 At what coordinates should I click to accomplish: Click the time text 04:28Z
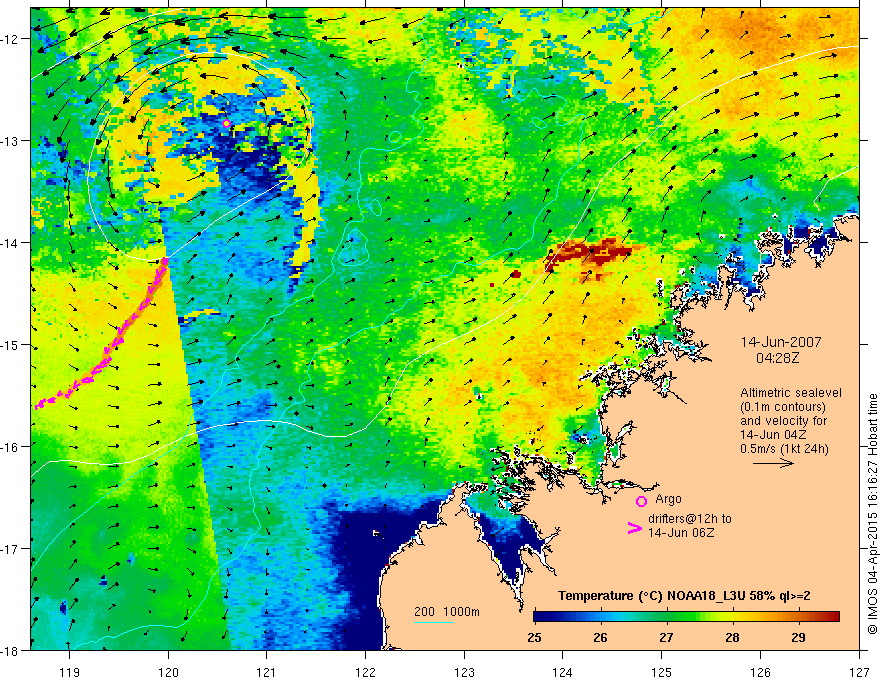[778, 357]
